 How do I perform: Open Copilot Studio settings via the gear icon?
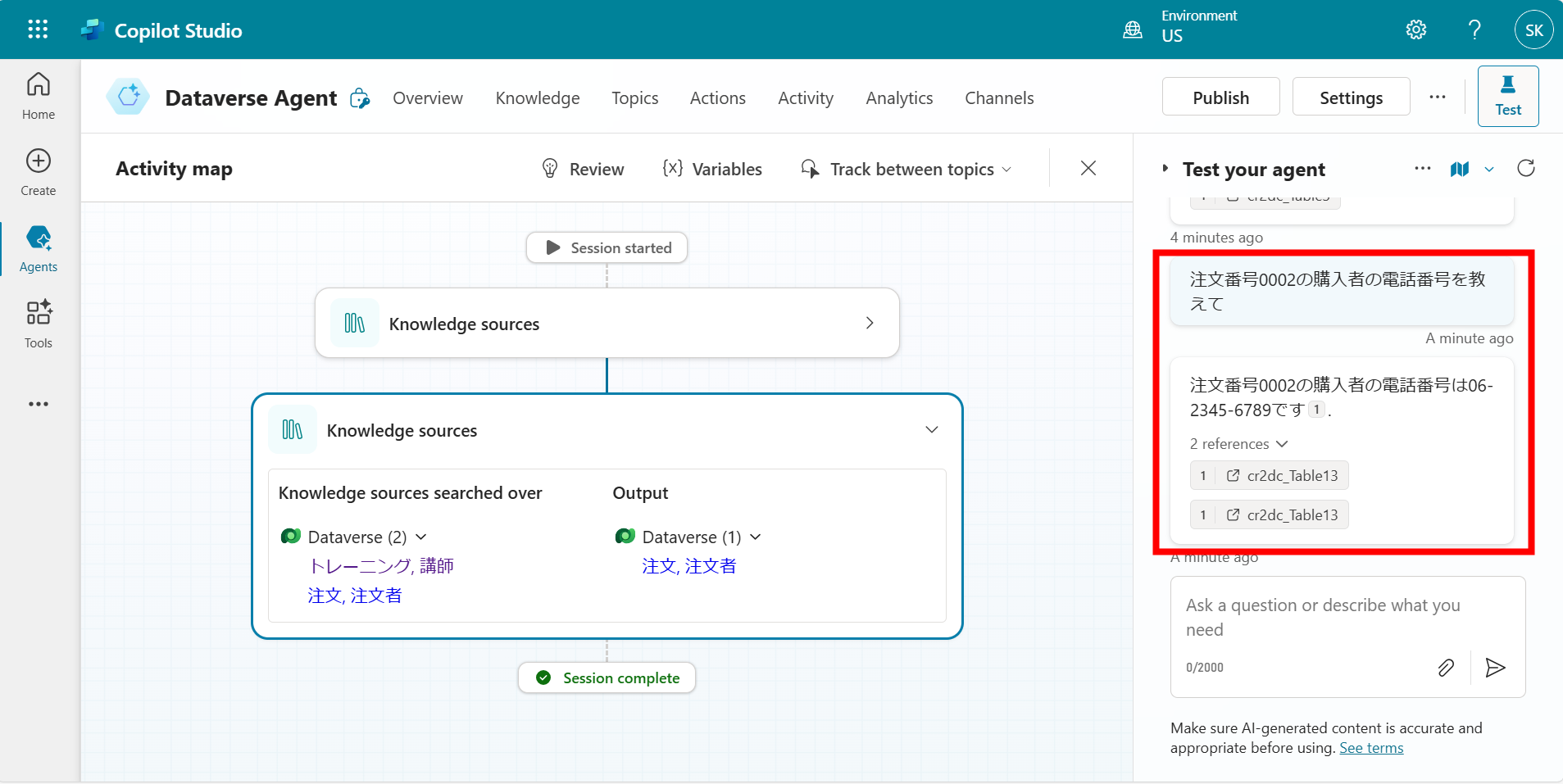coord(1415,29)
